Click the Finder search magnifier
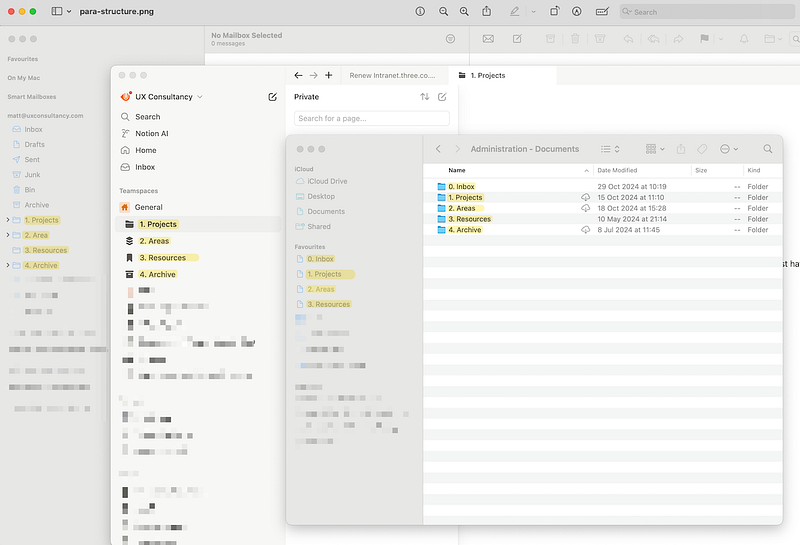This screenshot has height=545, width=800. click(767, 149)
